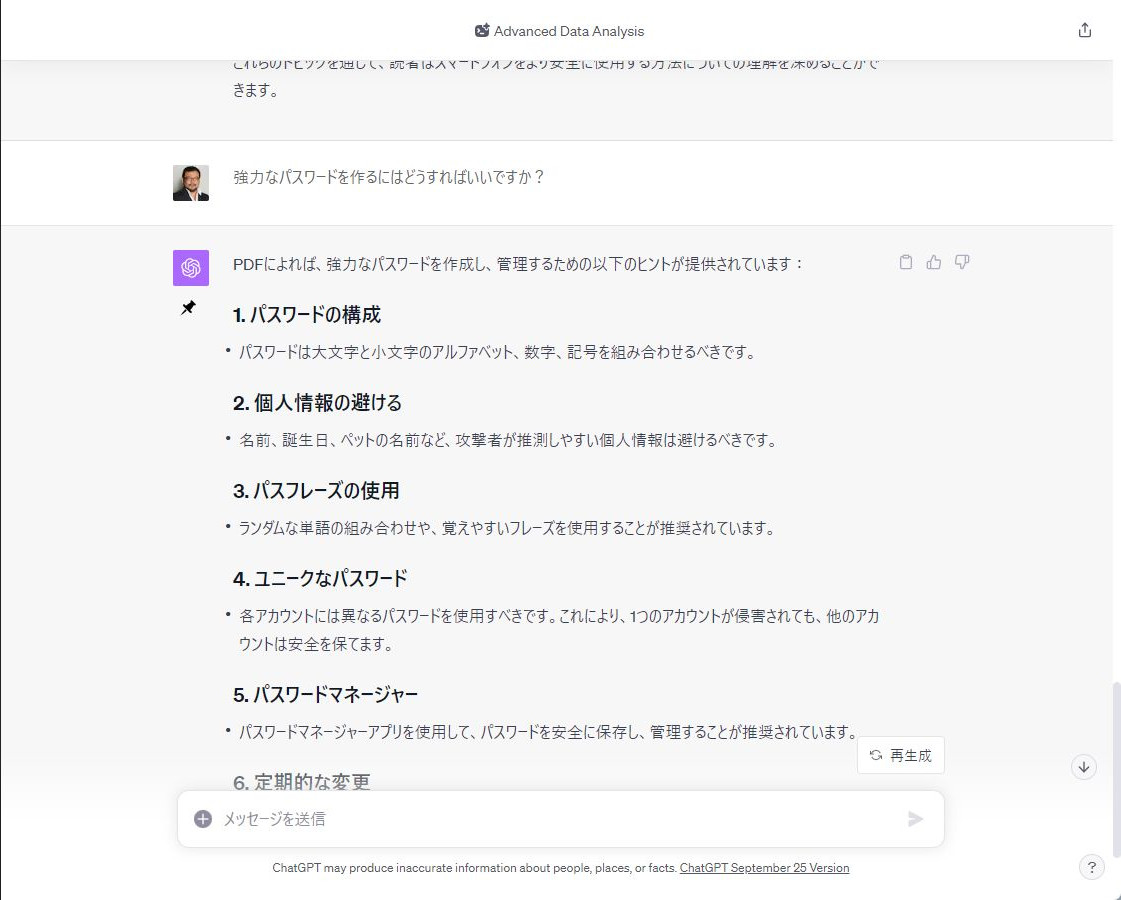Select the Advanced Data Analysis header title

point(569,30)
